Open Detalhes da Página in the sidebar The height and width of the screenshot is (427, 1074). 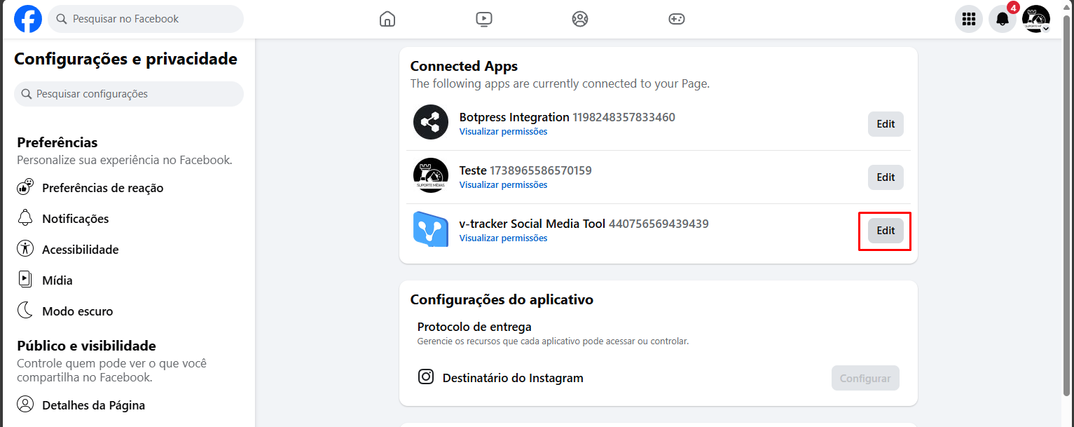pyautogui.click(x=93, y=405)
